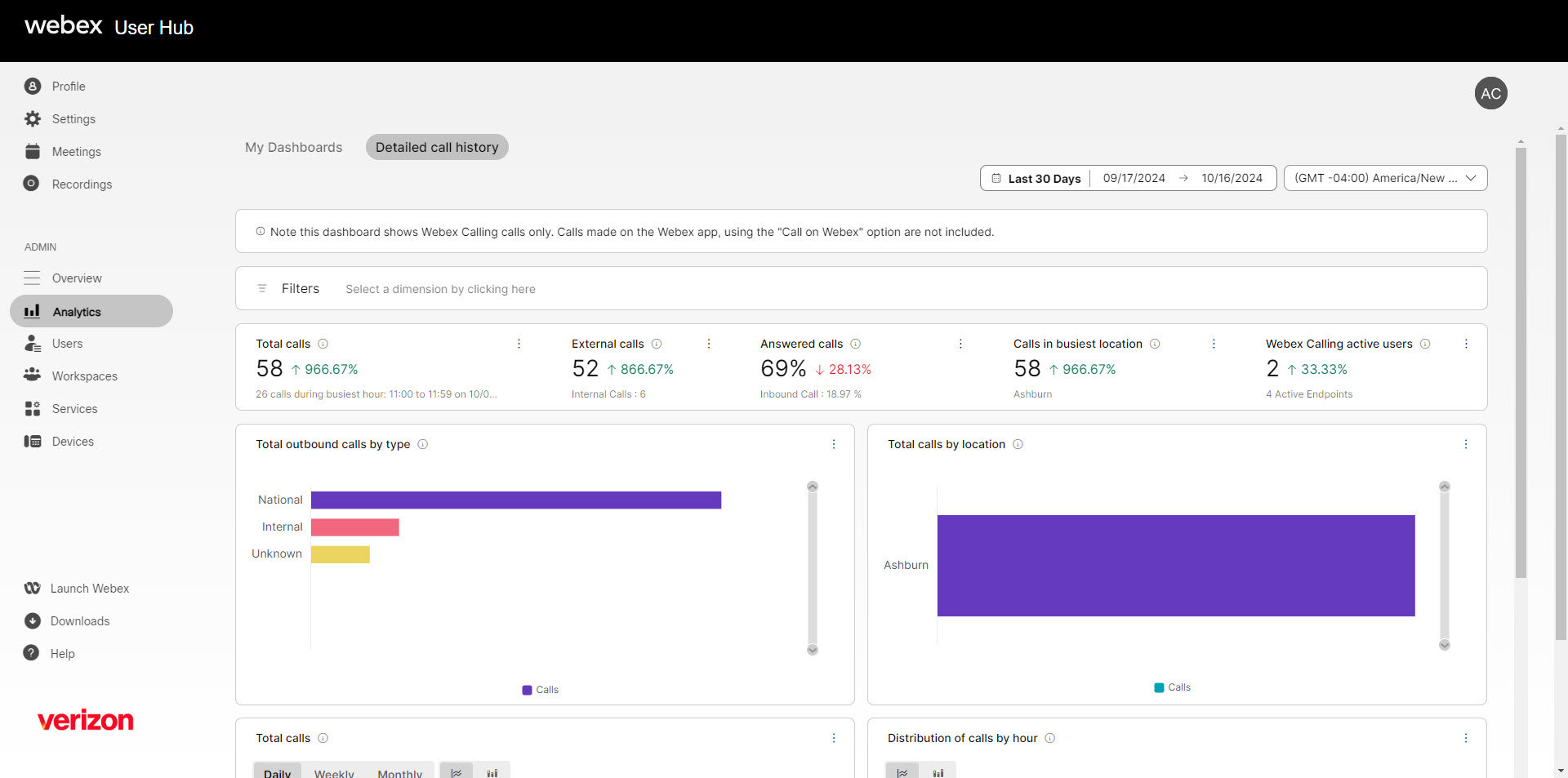Click the Help link
Viewport: 1568px width, 778px height.
[62, 653]
